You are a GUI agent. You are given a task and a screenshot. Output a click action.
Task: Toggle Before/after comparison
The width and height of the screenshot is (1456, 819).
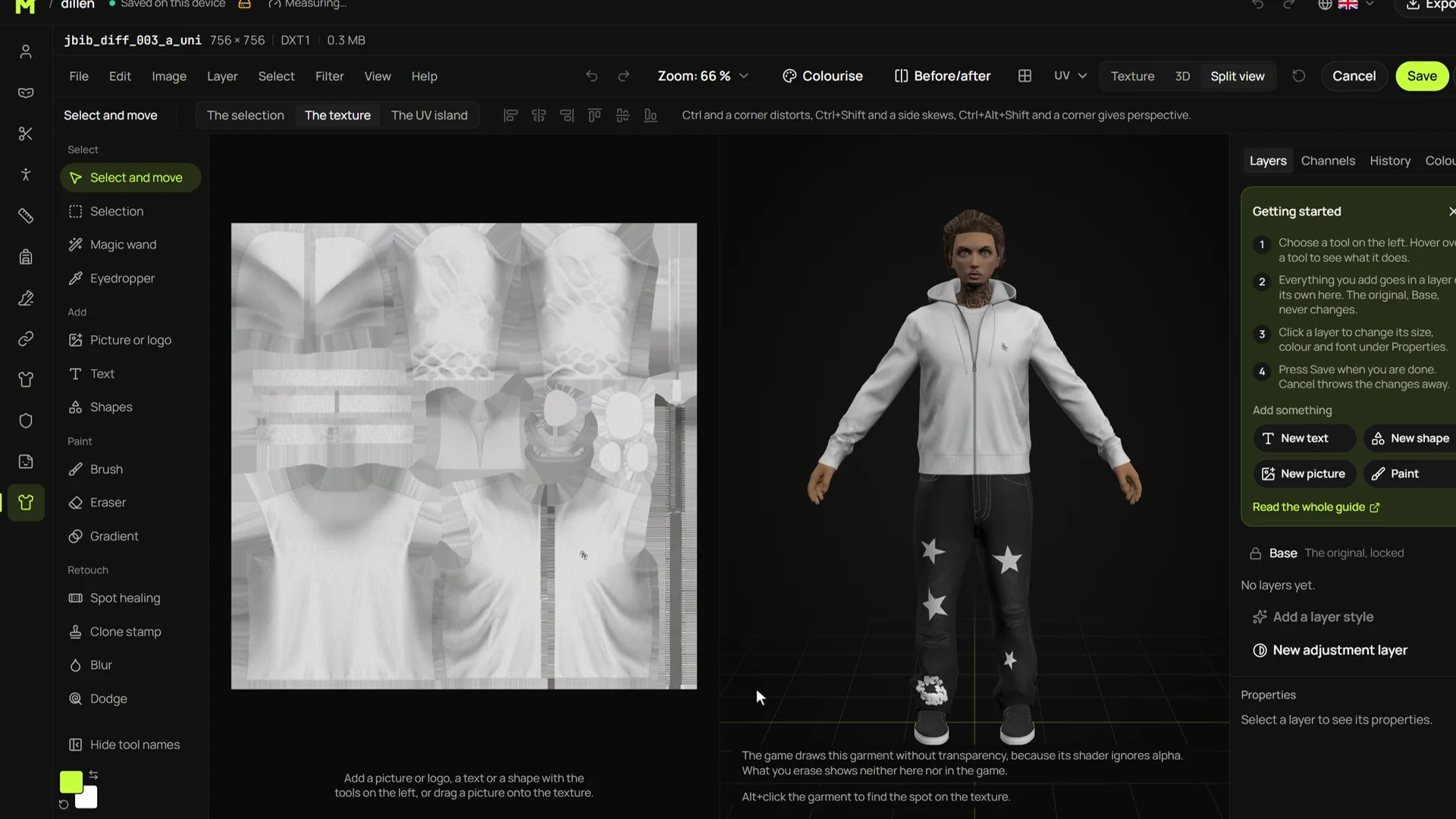943,76
